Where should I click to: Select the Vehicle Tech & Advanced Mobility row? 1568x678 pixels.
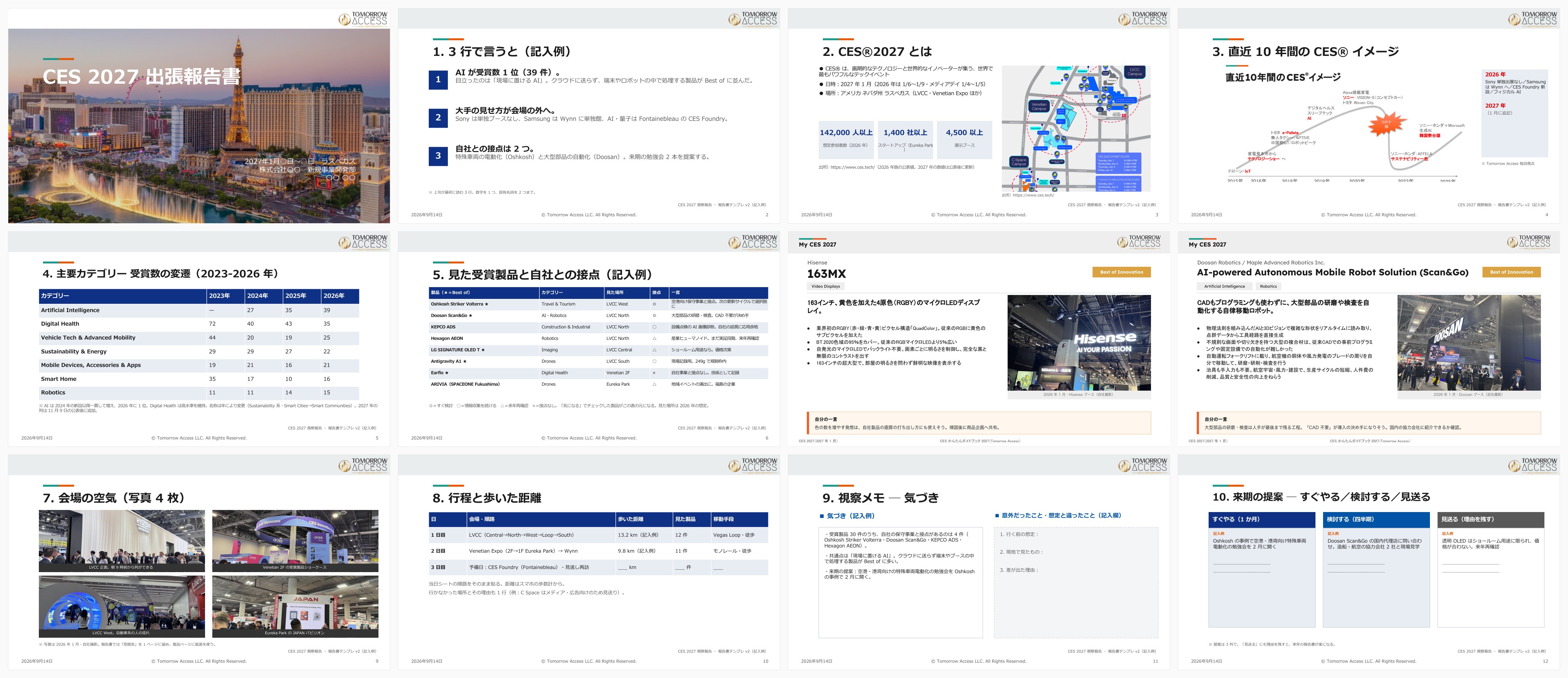(x=198, y=337)
